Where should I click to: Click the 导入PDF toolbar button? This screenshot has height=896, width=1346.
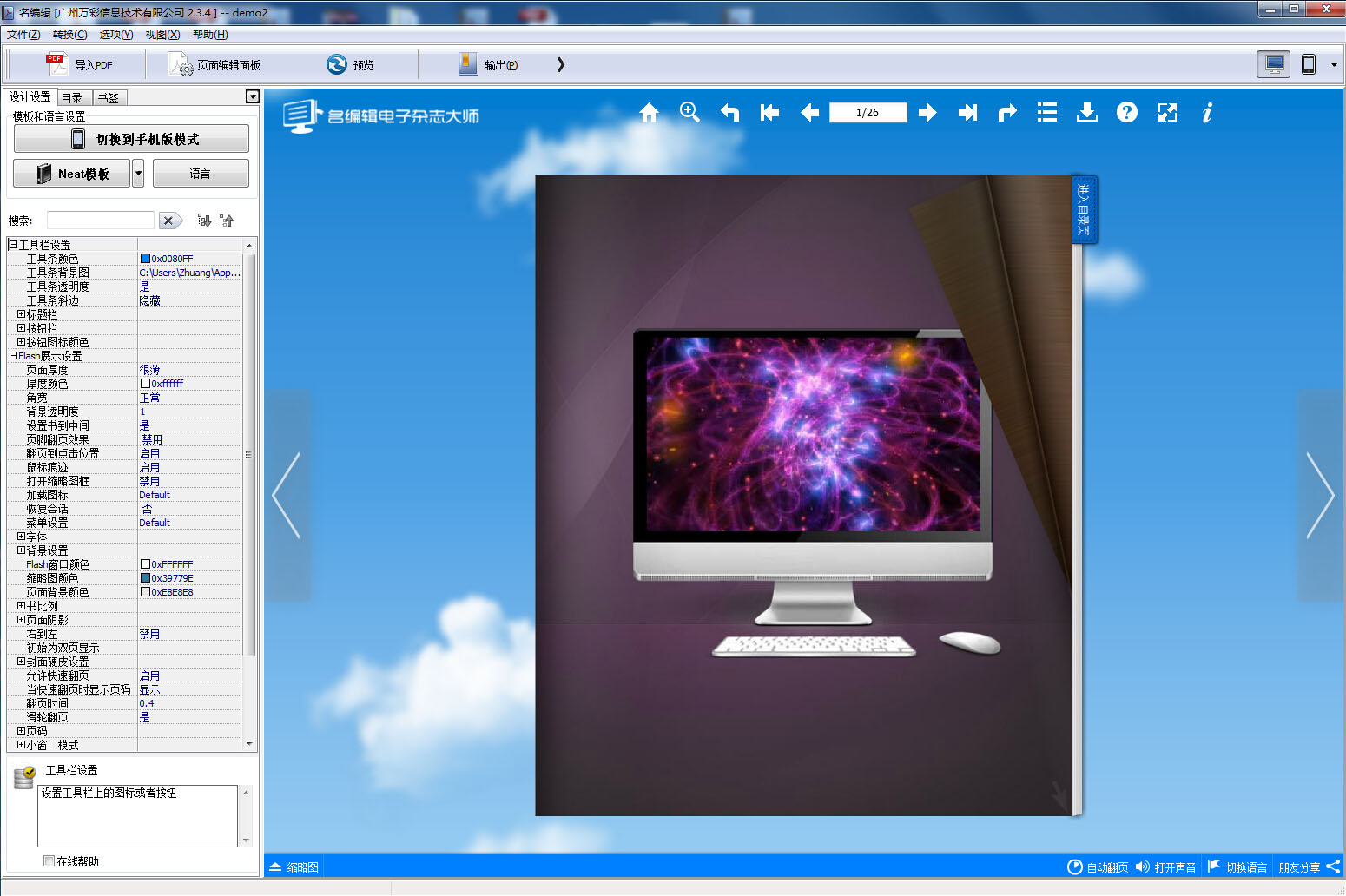[x=80, y=65]
